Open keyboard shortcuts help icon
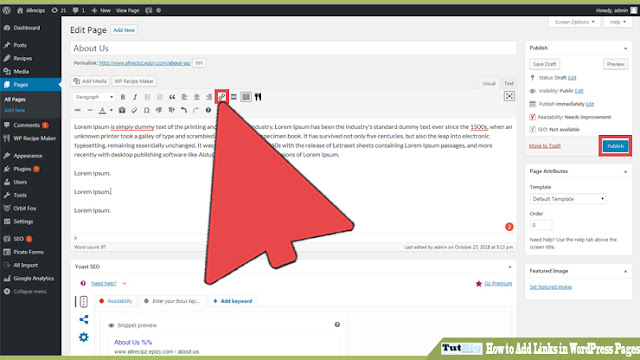The width and height of the screenshot is (640, 360). pos(208,110)
